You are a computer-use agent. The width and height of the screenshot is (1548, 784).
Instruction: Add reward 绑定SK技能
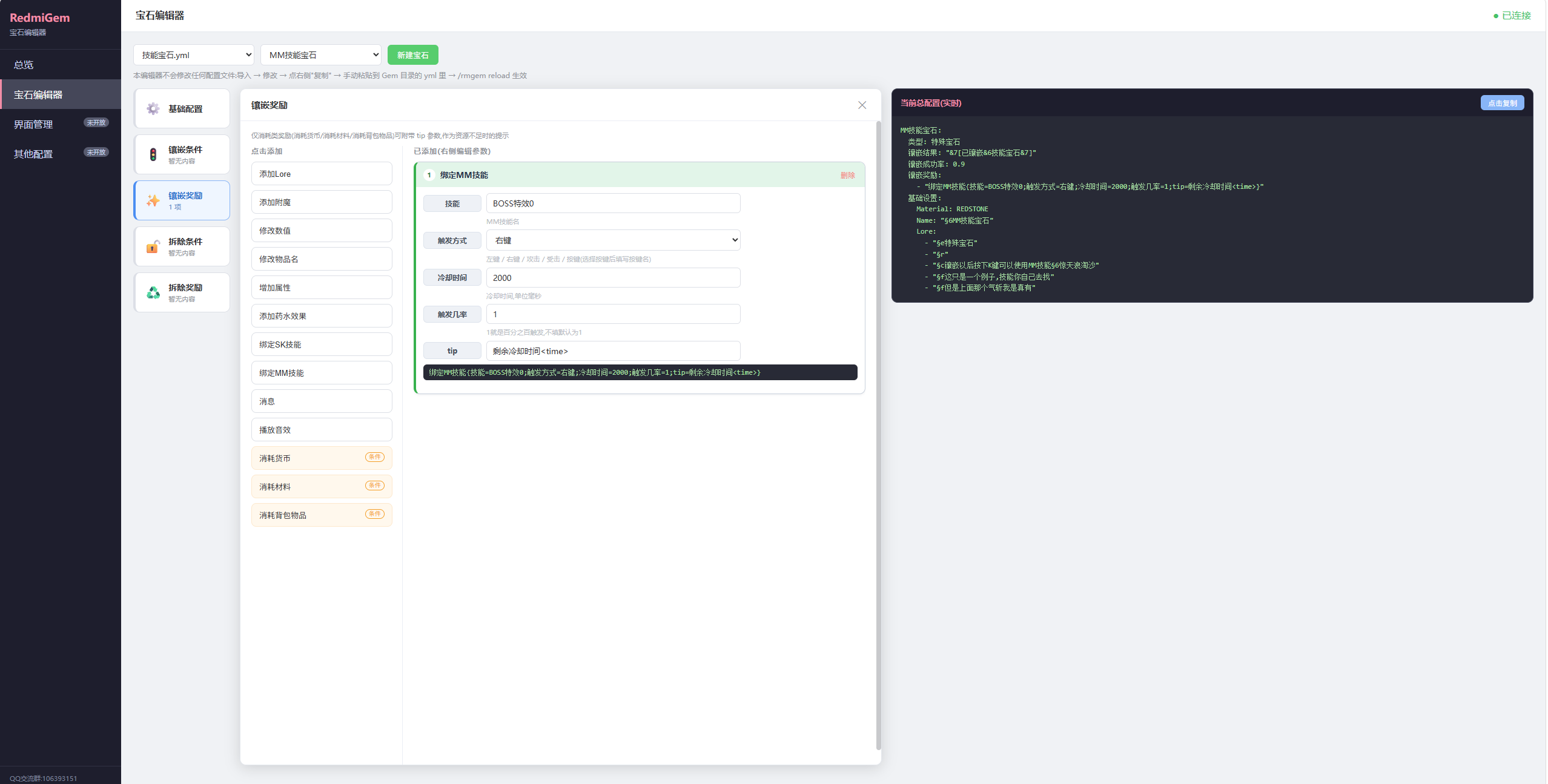[322, 344]
